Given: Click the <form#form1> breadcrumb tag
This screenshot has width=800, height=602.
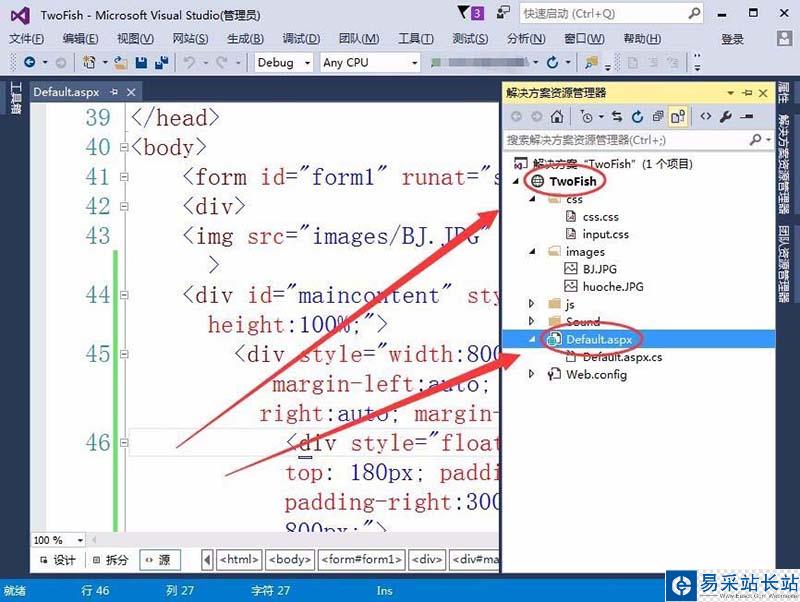Looking at the screenshot, I should pos(362,560).
